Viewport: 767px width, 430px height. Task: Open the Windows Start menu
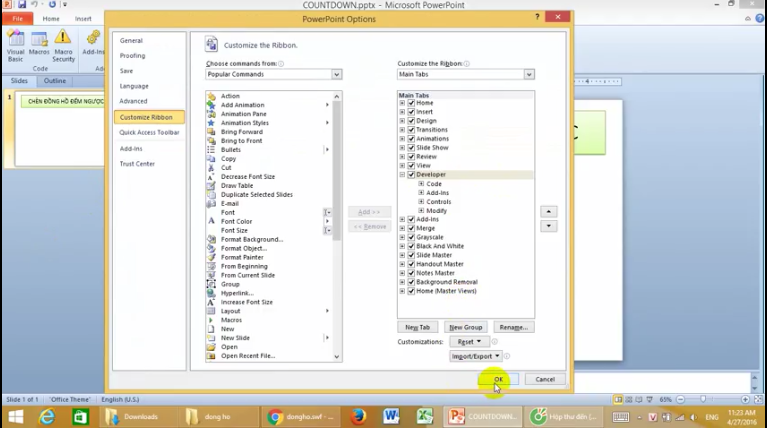click(16, 417)
